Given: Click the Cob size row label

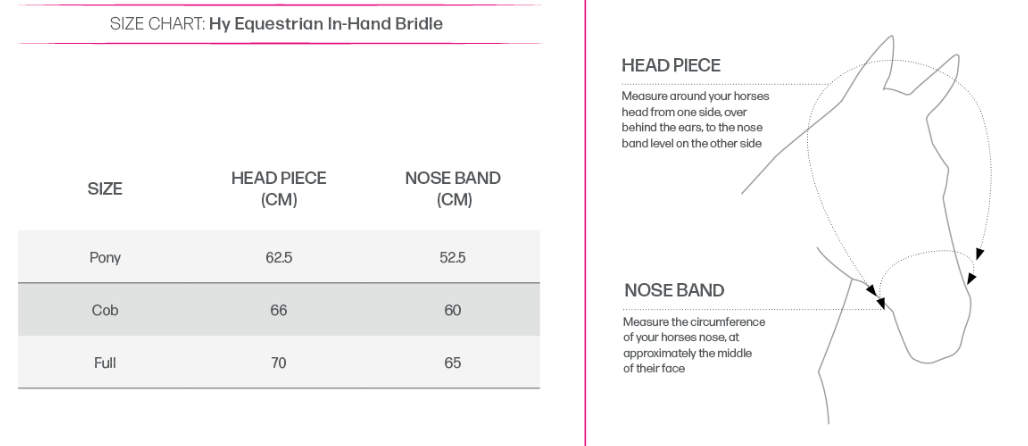Looking at the screenshot, I should [105, 310].
